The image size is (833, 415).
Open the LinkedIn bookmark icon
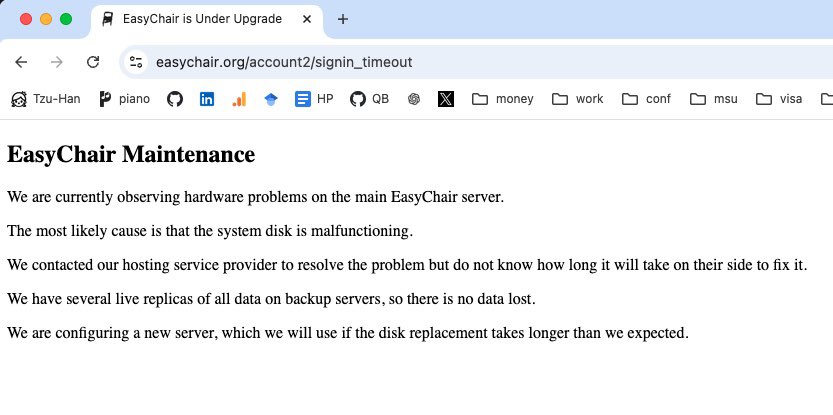(207, 99)
